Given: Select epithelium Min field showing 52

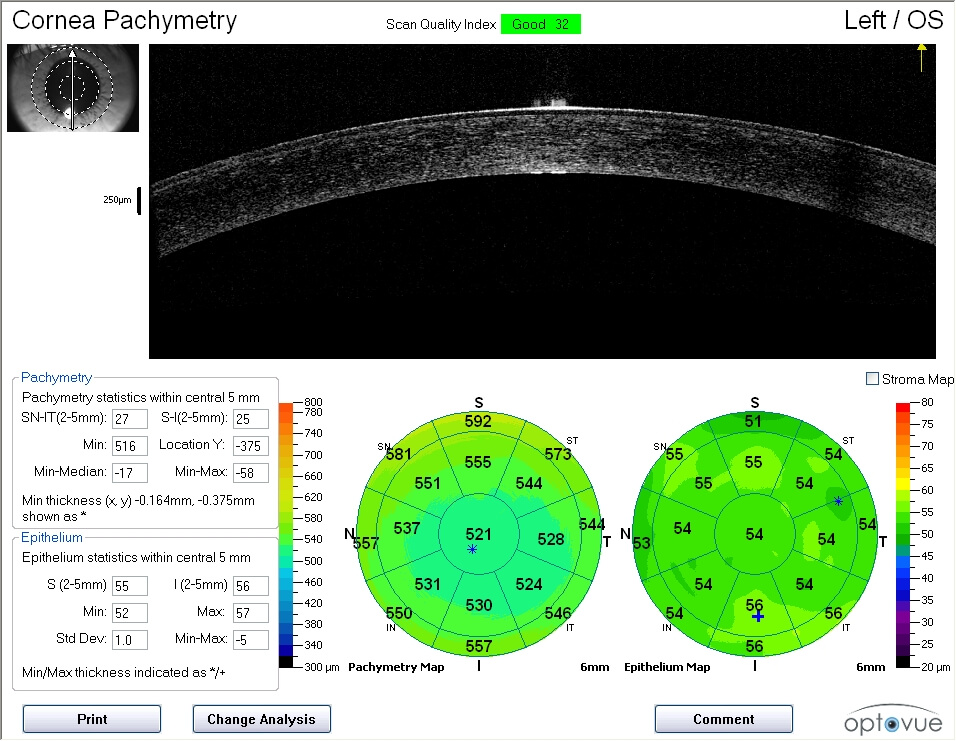Looking at the screenshot, I should click(x=130, y=613).
